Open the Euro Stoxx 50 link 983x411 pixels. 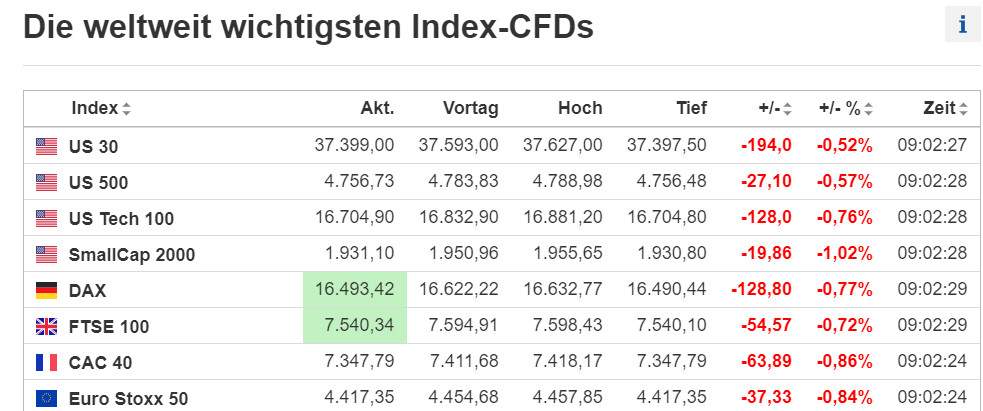128,398
